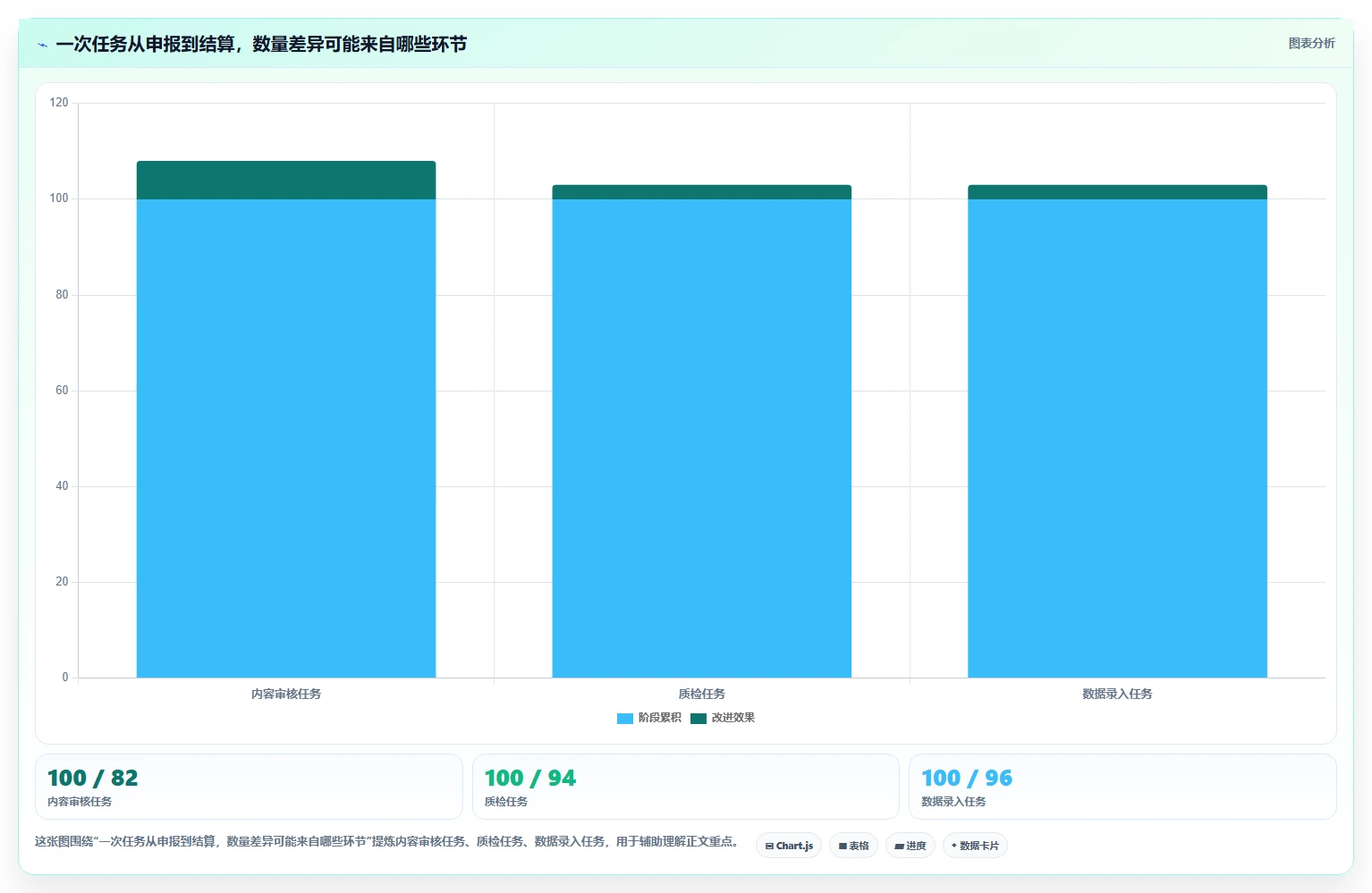Screen dimensions: 1372x893
Task: Click the dark green segment atop 质检任务 bar
Action: tap(702, 192)
